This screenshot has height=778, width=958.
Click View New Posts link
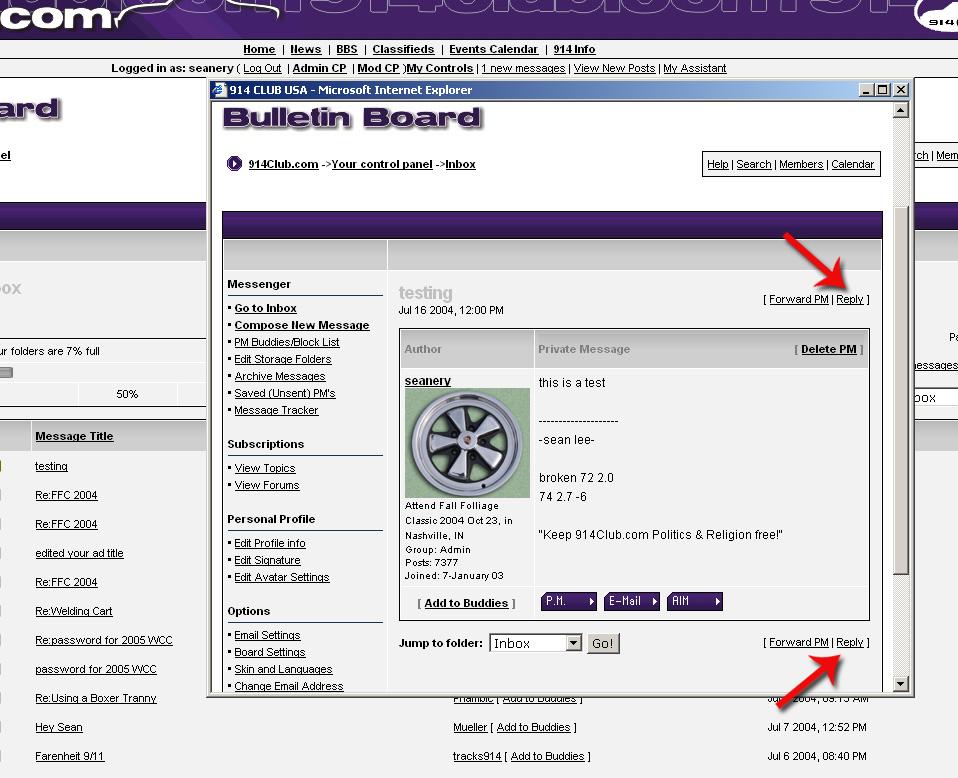click(x=614, y=68)
